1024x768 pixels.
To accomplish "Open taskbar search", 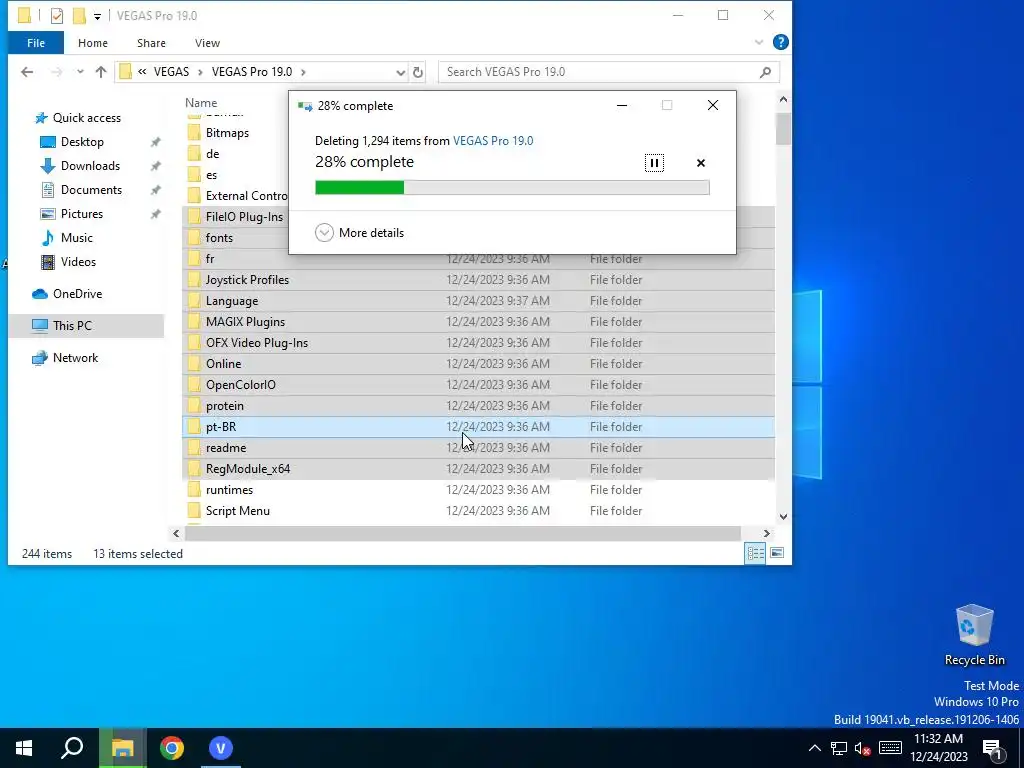I will pyautogui.click(x=72, y=748).
